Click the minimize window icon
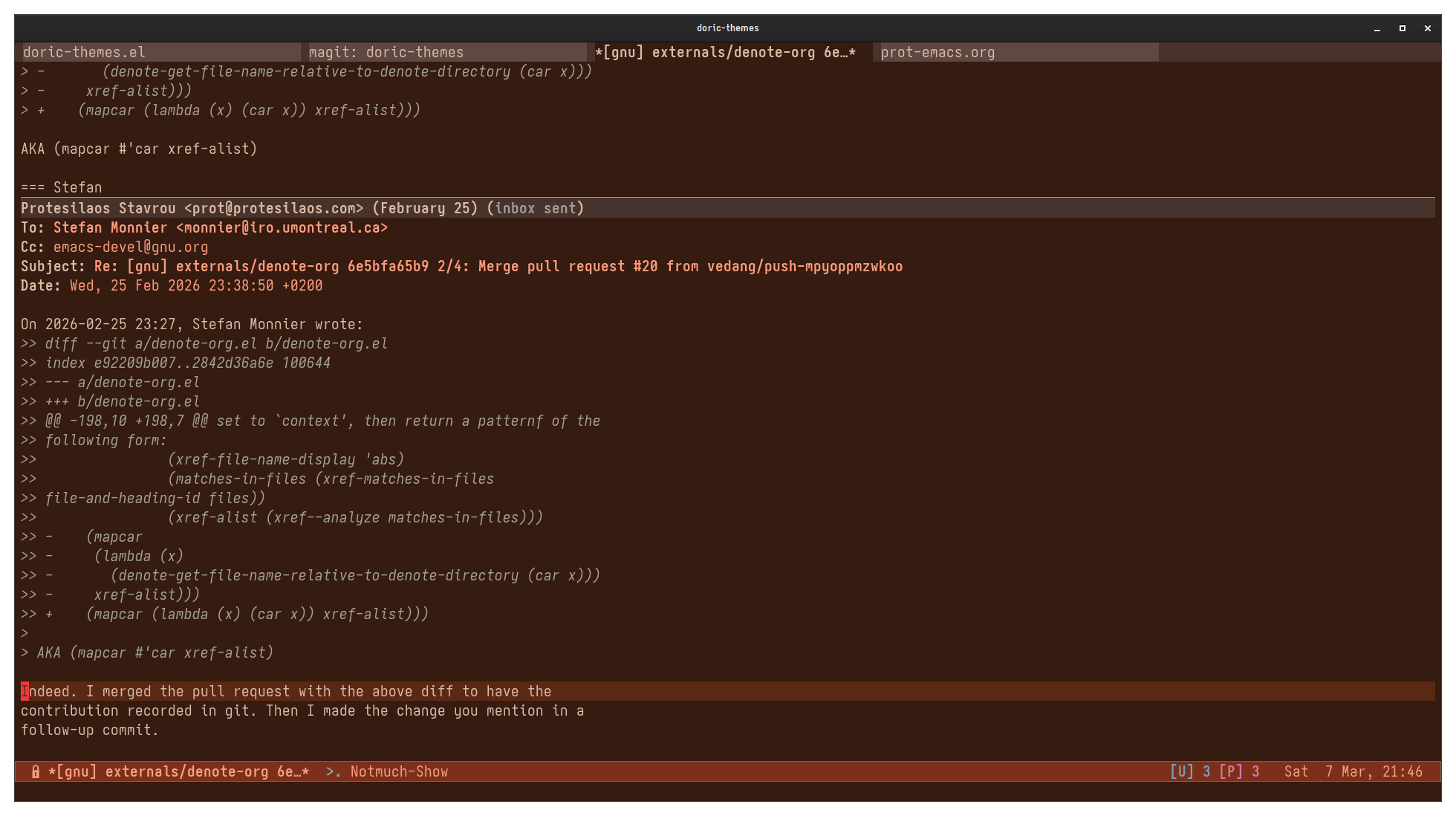 coord(1377,28)
